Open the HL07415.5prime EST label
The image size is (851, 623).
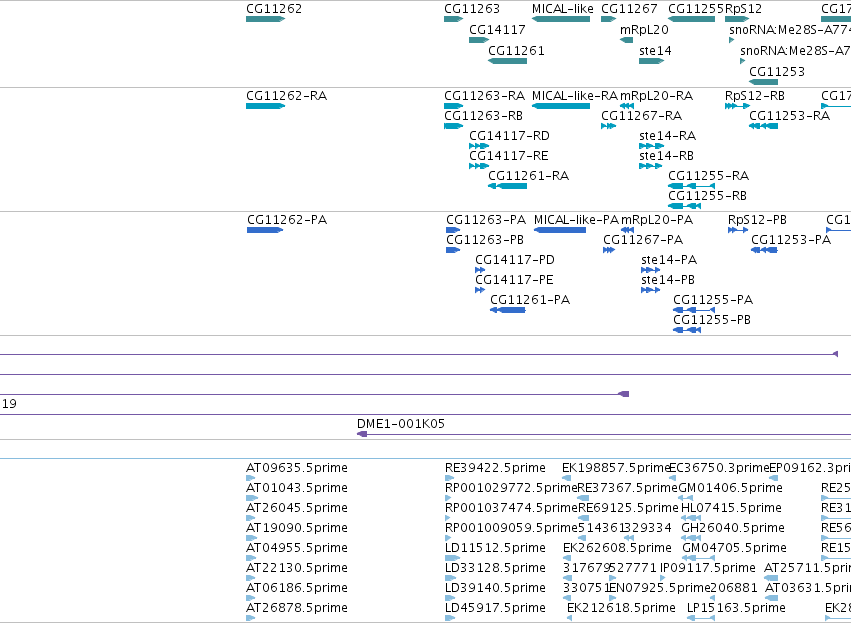(x=731, y=508)
